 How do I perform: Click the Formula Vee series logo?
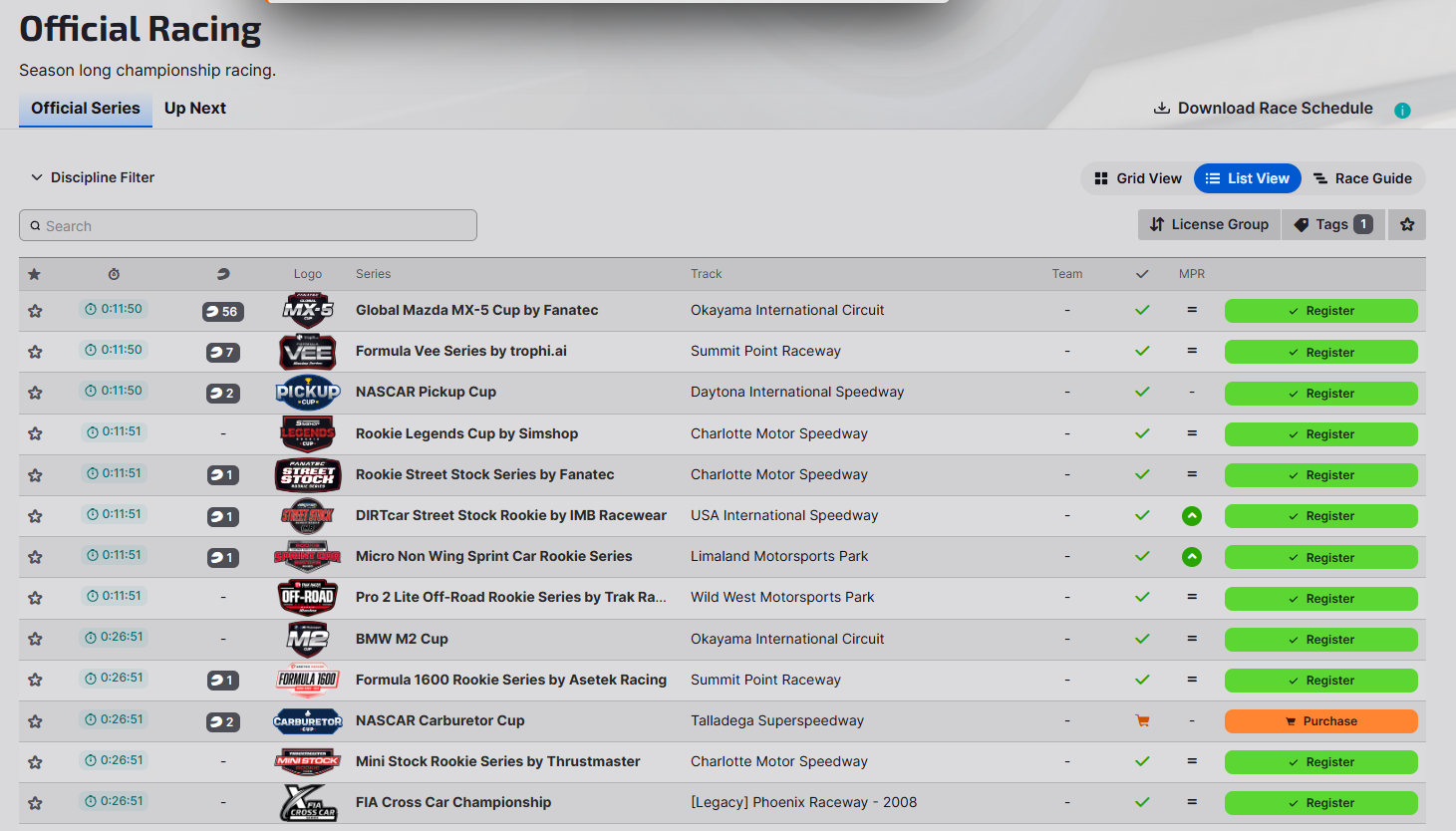point(308,352)
